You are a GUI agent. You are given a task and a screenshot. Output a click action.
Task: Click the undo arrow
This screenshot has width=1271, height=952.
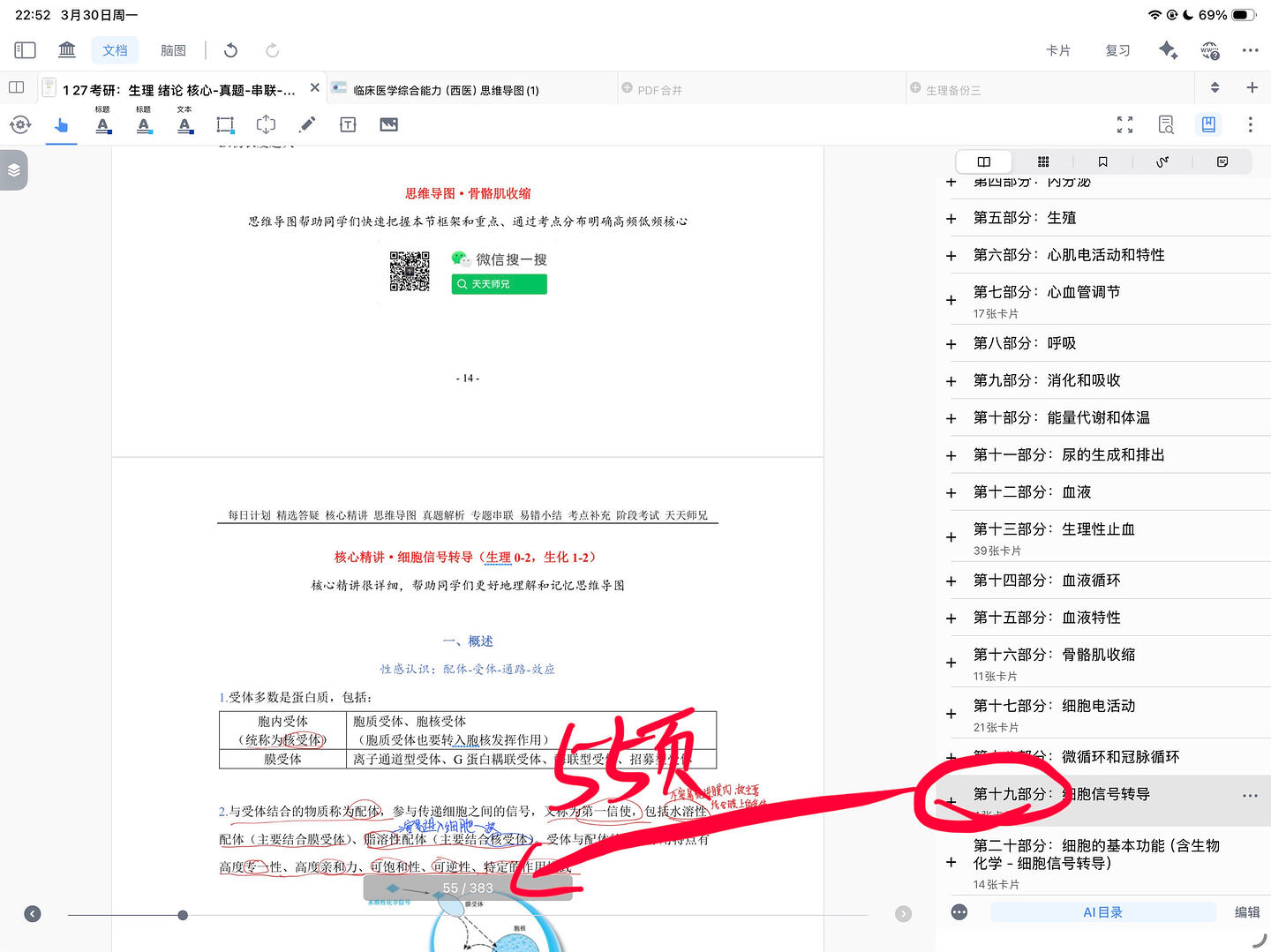231,50
